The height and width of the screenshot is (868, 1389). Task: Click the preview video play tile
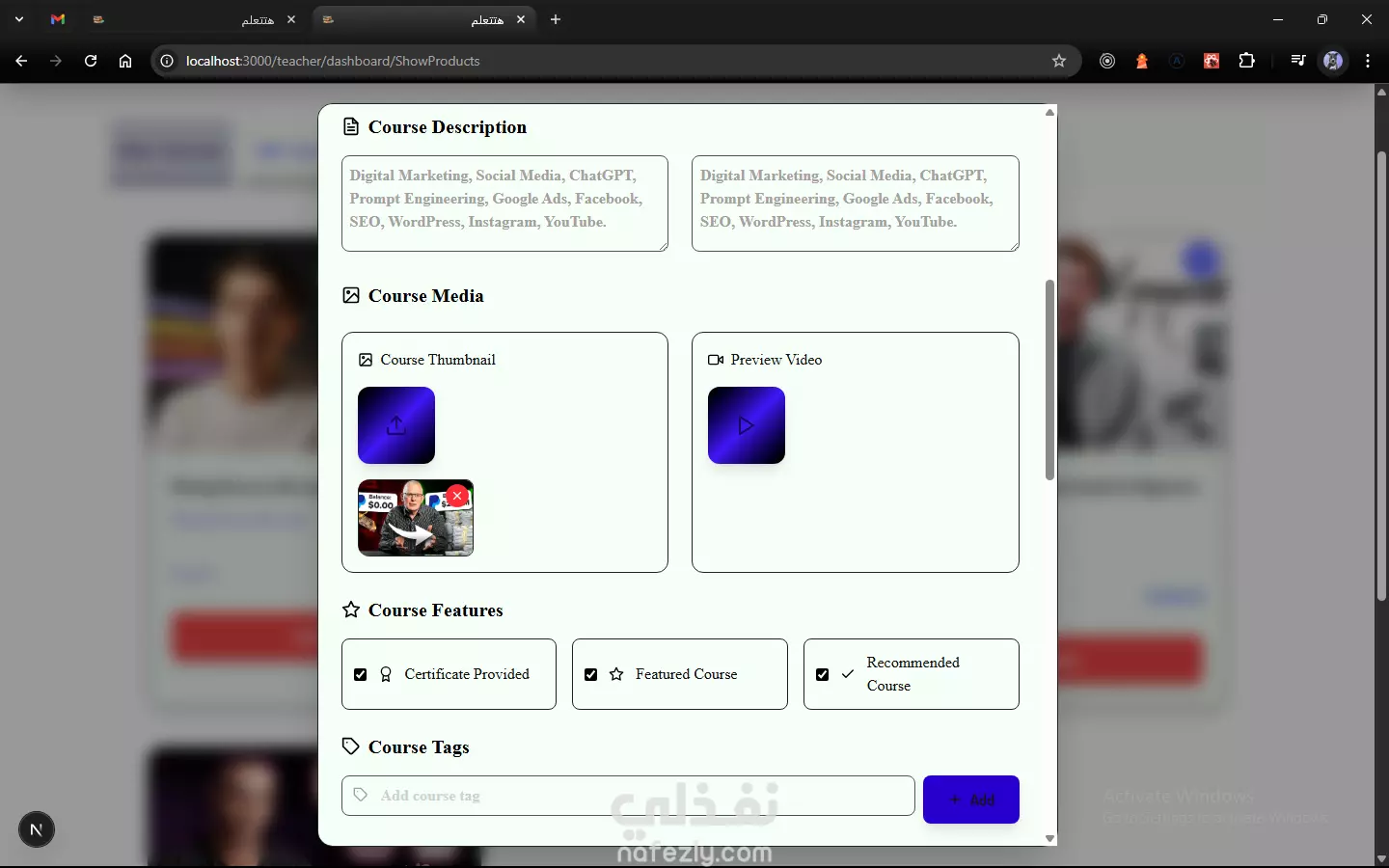tap(747, 425)
